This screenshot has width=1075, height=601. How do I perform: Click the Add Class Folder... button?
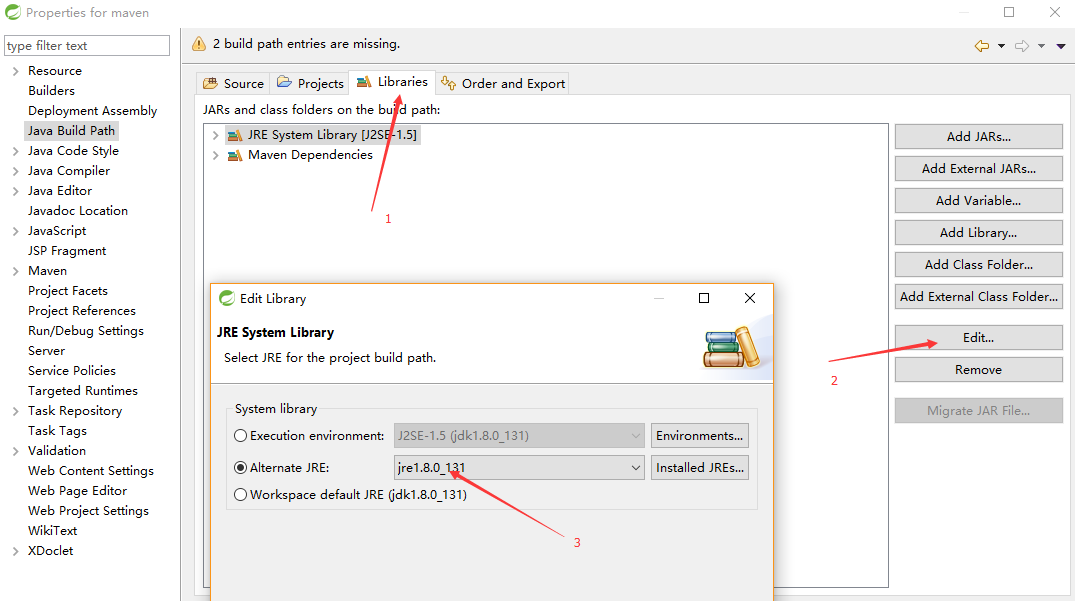tap(978, 265)
